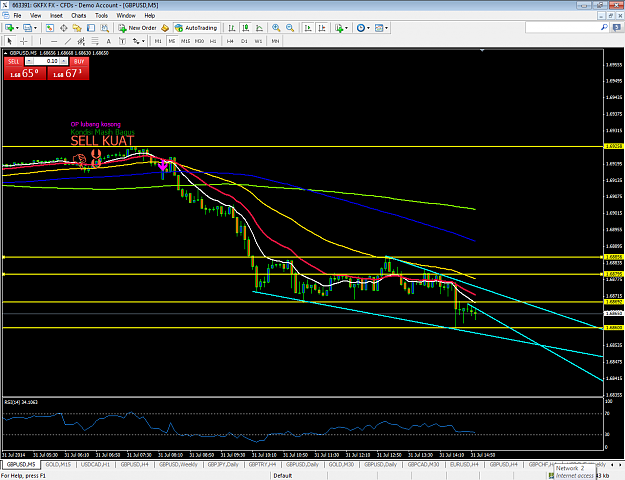Expand the Arrows tool dropdown arrow
625x480 pixels.
(x=143, y=41)
